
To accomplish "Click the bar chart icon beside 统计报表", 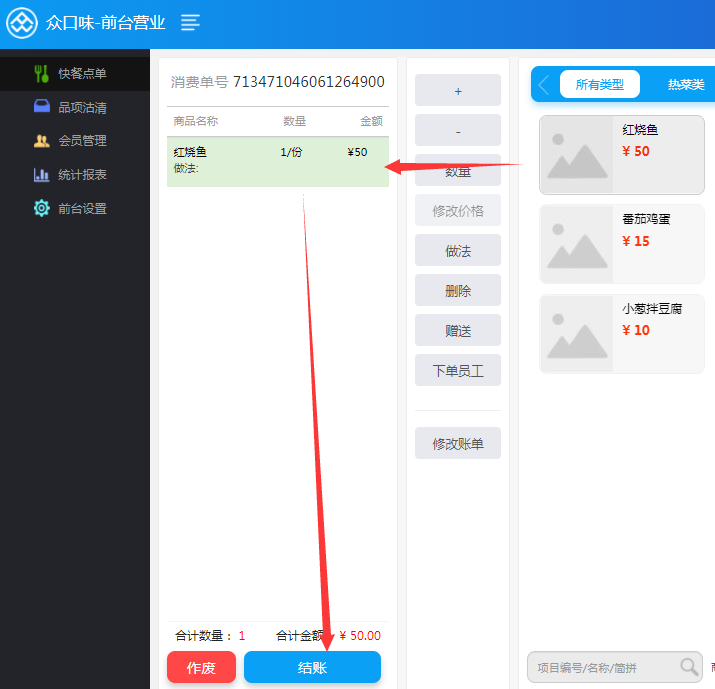I will [41, 175].
